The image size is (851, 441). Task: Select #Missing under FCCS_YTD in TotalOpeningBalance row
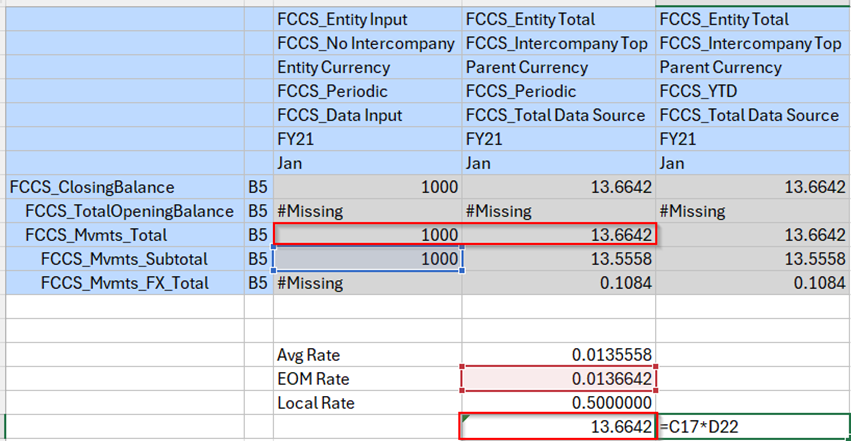pyautogui.click(x=753, y=211)
